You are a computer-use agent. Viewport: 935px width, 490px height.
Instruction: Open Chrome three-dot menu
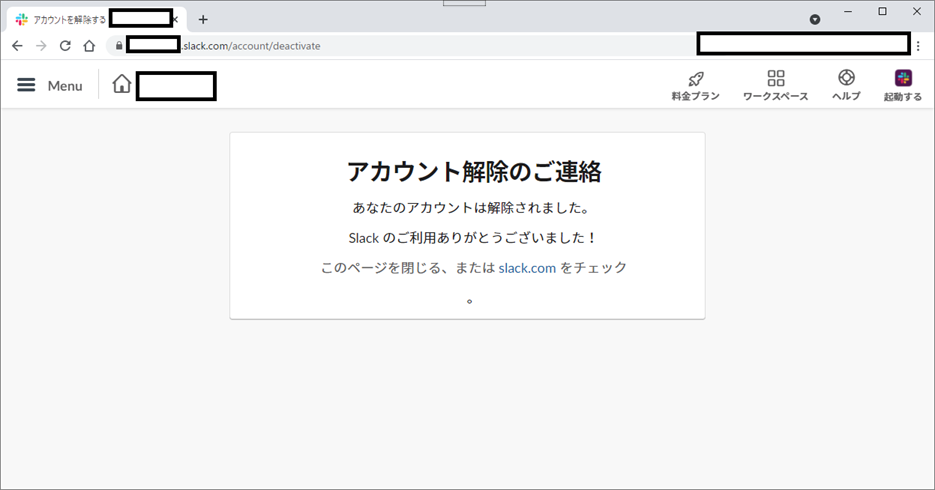918,46
